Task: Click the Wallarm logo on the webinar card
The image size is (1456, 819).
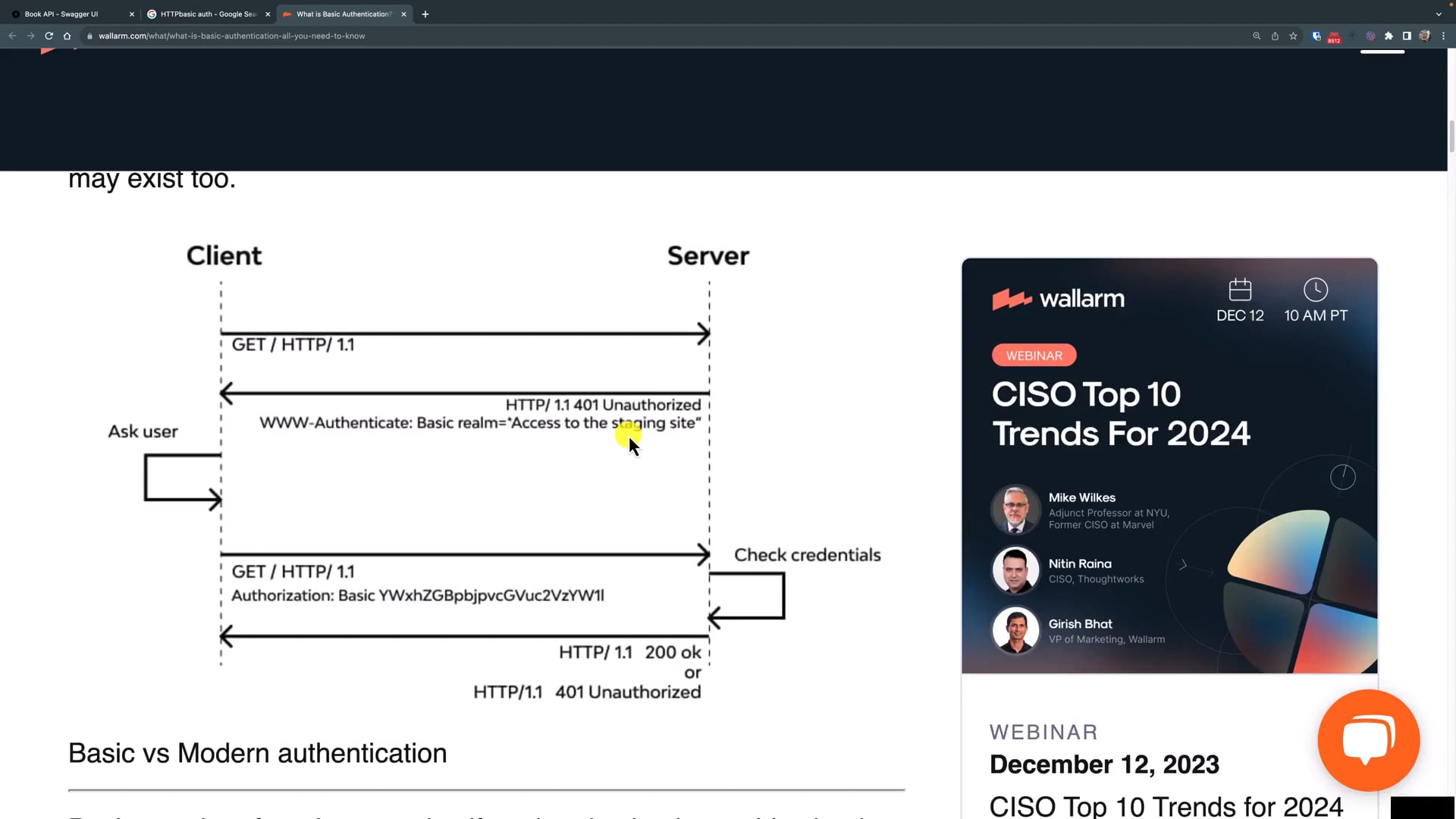Action: click(x=1058, y=298)
